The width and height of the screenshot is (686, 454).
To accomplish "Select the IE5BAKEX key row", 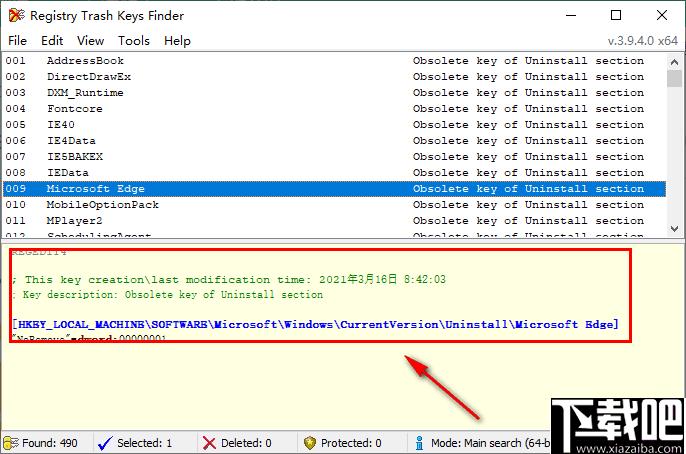I will pyautogui.click(x=74, y=157).
